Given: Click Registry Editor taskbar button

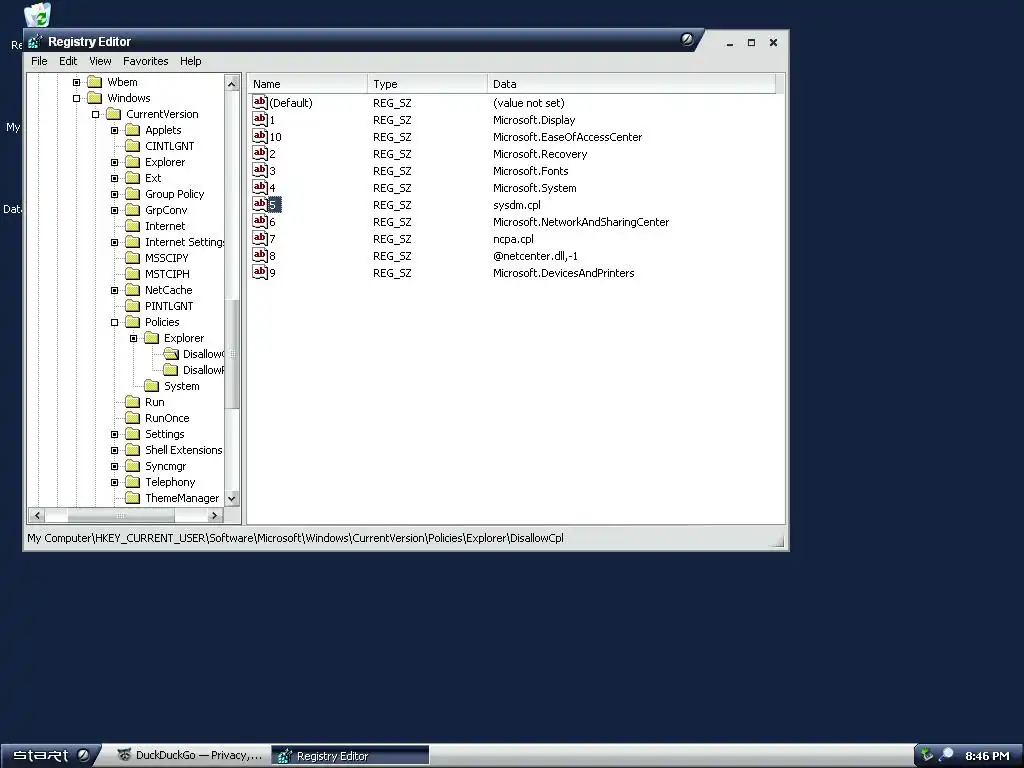Looking at the screenshot, I should pyautogui.click(x=350, y=756).
